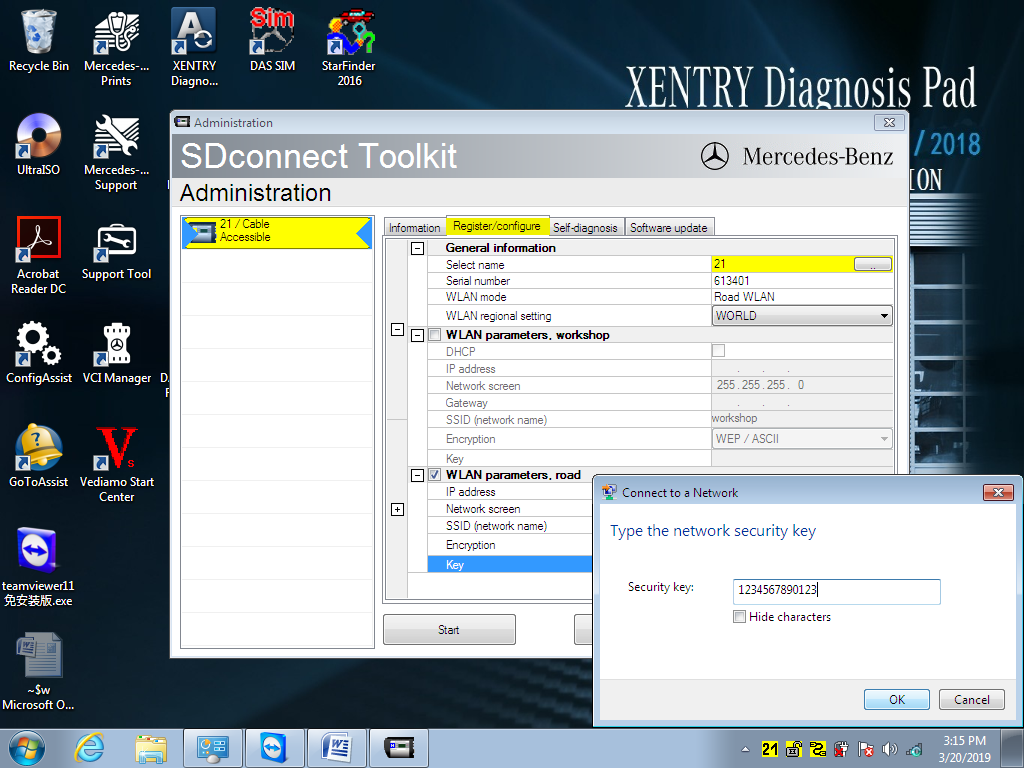Image resolution: width=1024 pixels, height=768 pixels.
Task: Focus the Security key input field
Action: 837,591
